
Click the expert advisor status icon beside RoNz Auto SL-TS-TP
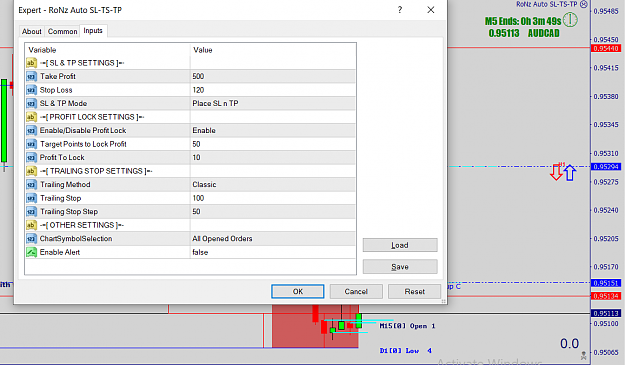(584, 4)
